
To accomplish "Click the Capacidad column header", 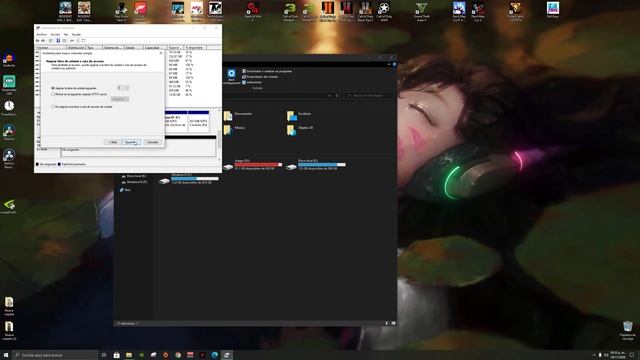I will pyautogui.click(x=155, y=48).
